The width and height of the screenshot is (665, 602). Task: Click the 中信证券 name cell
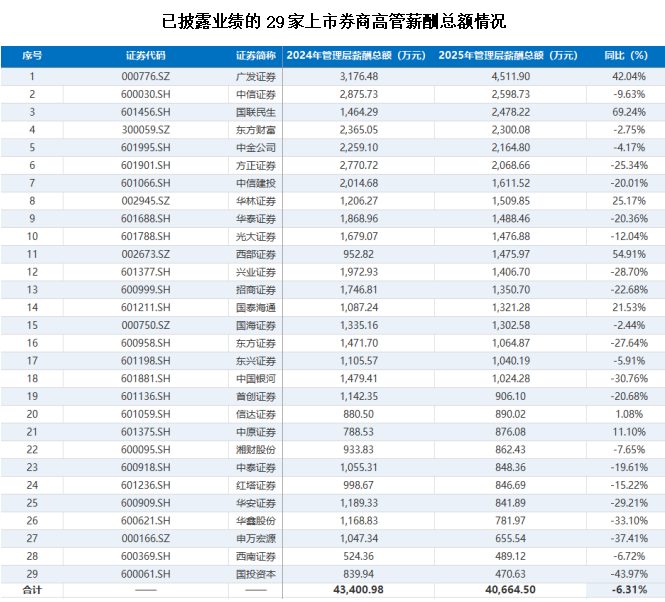click(x=256, y=95)
